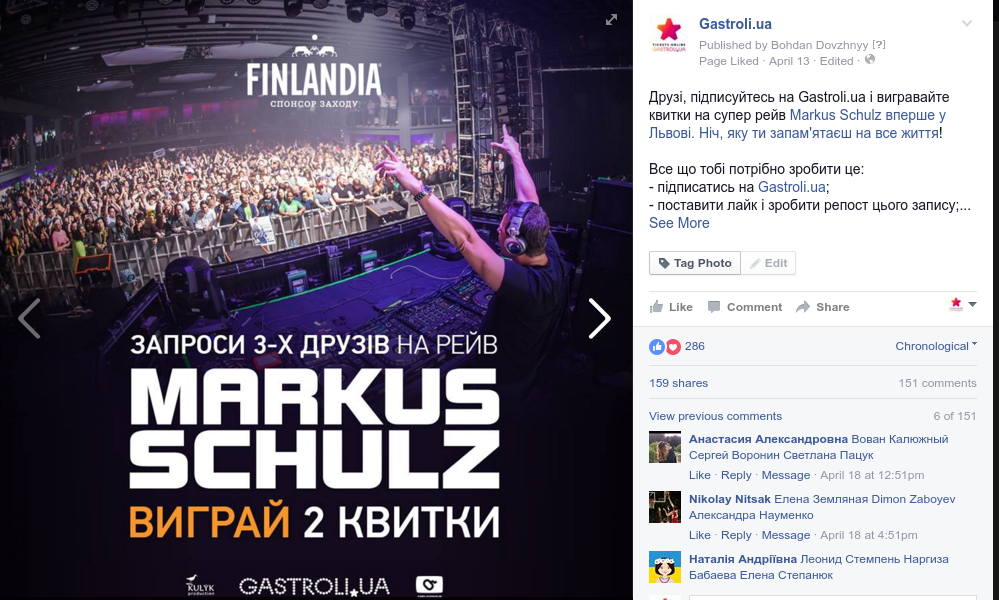Go to the previous photo arrow
The width and height of the screenshot is (999, 600).
[x=29, y=318]
